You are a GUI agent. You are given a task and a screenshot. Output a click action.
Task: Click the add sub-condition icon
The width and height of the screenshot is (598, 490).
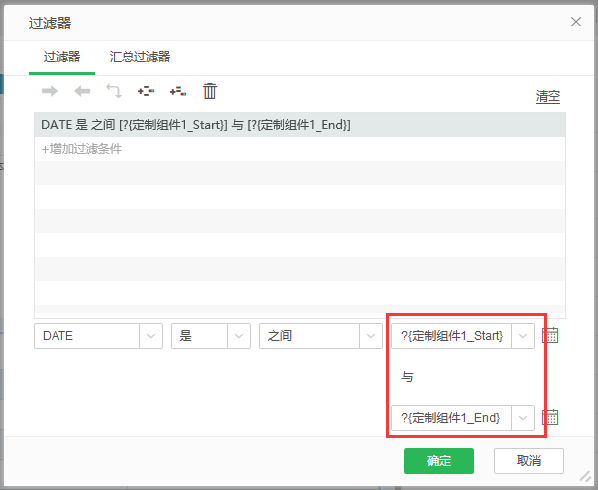click(x=178, y=91)
